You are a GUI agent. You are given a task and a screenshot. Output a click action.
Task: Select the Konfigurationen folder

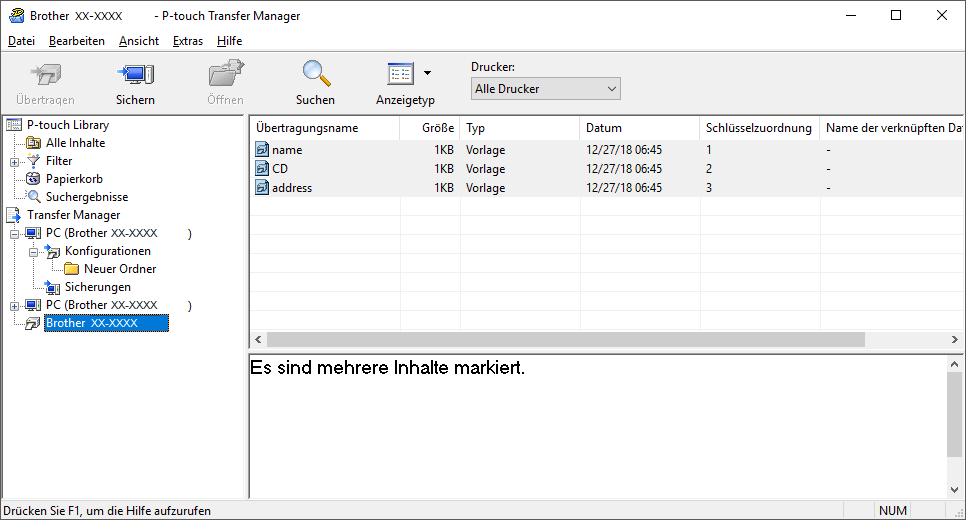point(108,251)
